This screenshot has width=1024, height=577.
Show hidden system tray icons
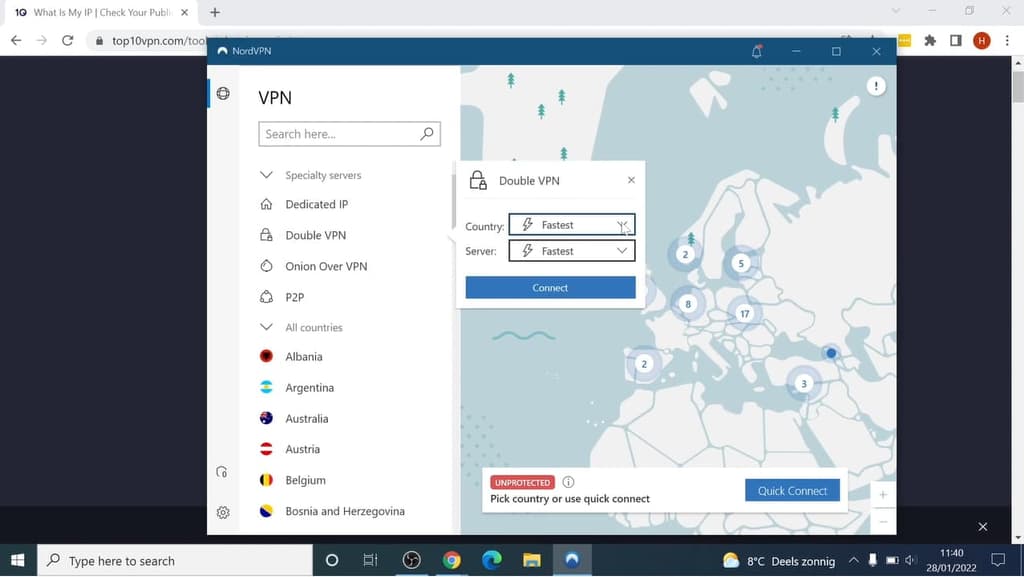click(x=854, y=560)
